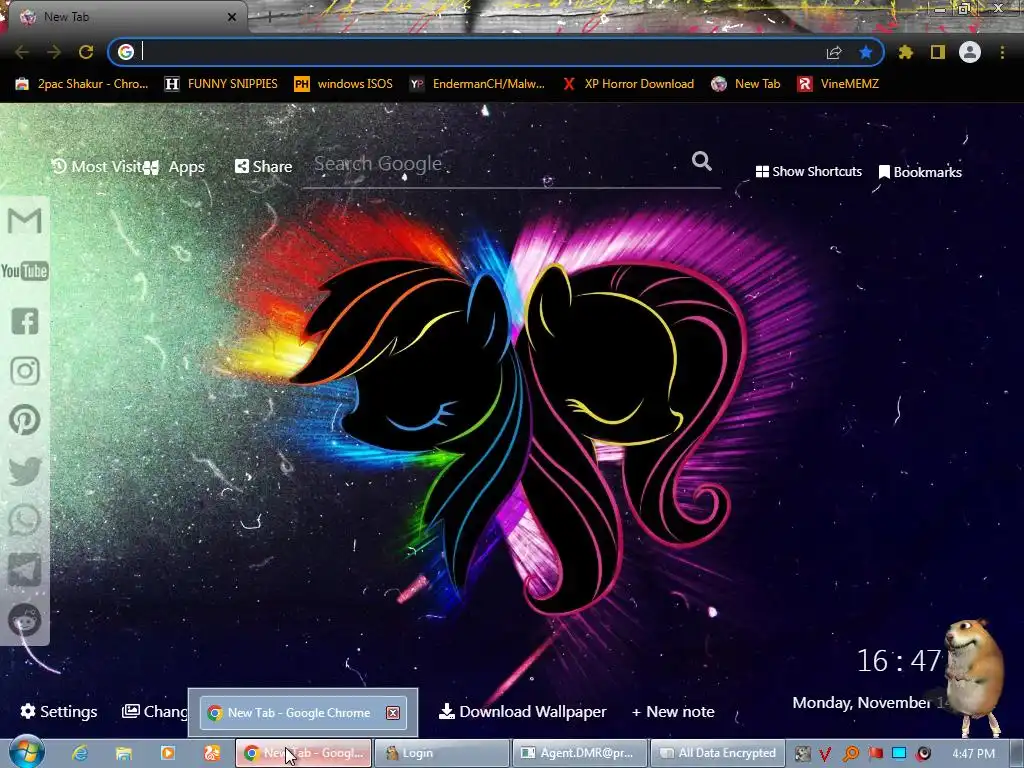Click the red flag tray icon

[x=875, y=754]
